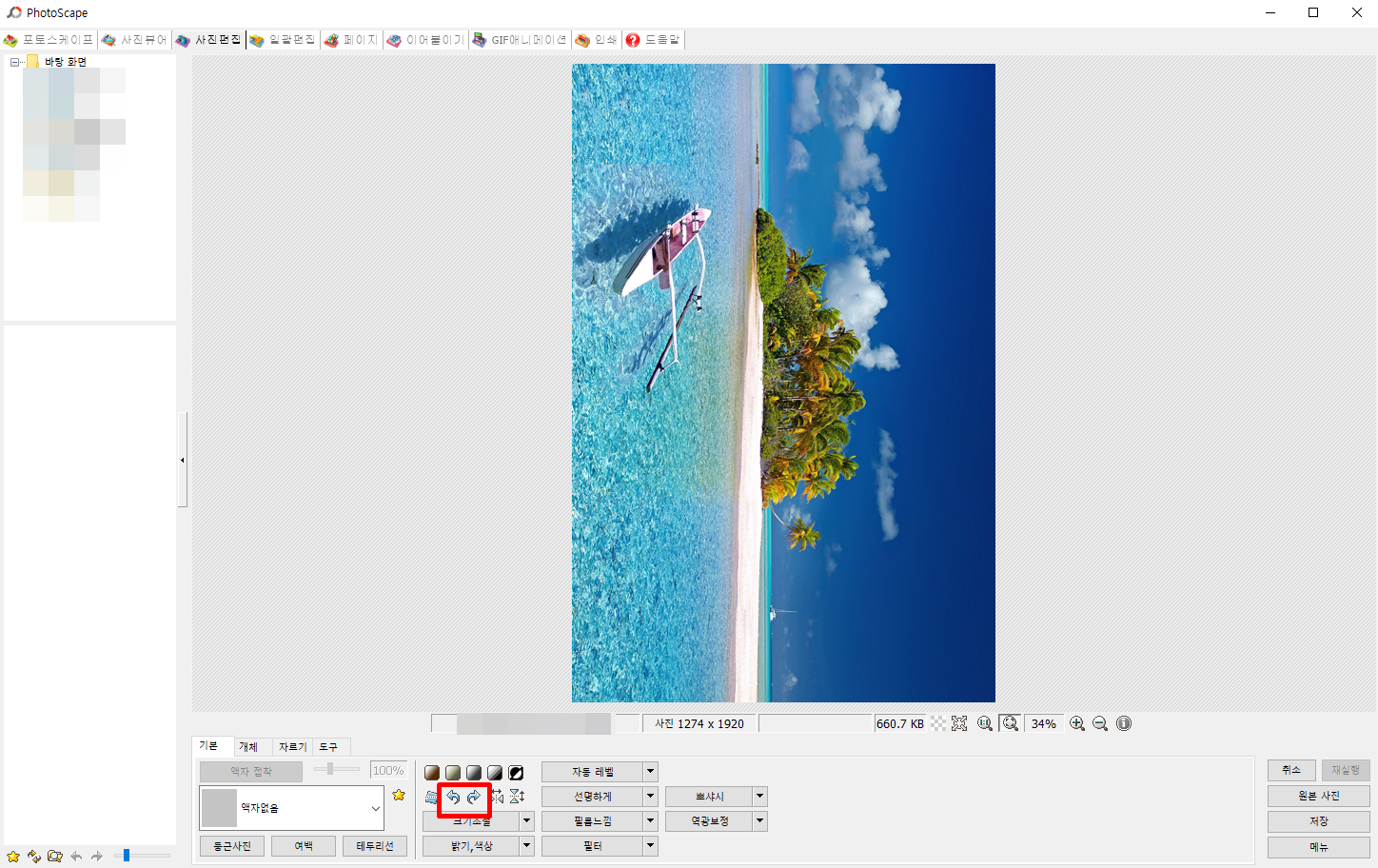The width and height of the screenshot is (1378, 868).
Task: Click the 여백 margin button
Action: pyautogui.click(x=304, y=846)
